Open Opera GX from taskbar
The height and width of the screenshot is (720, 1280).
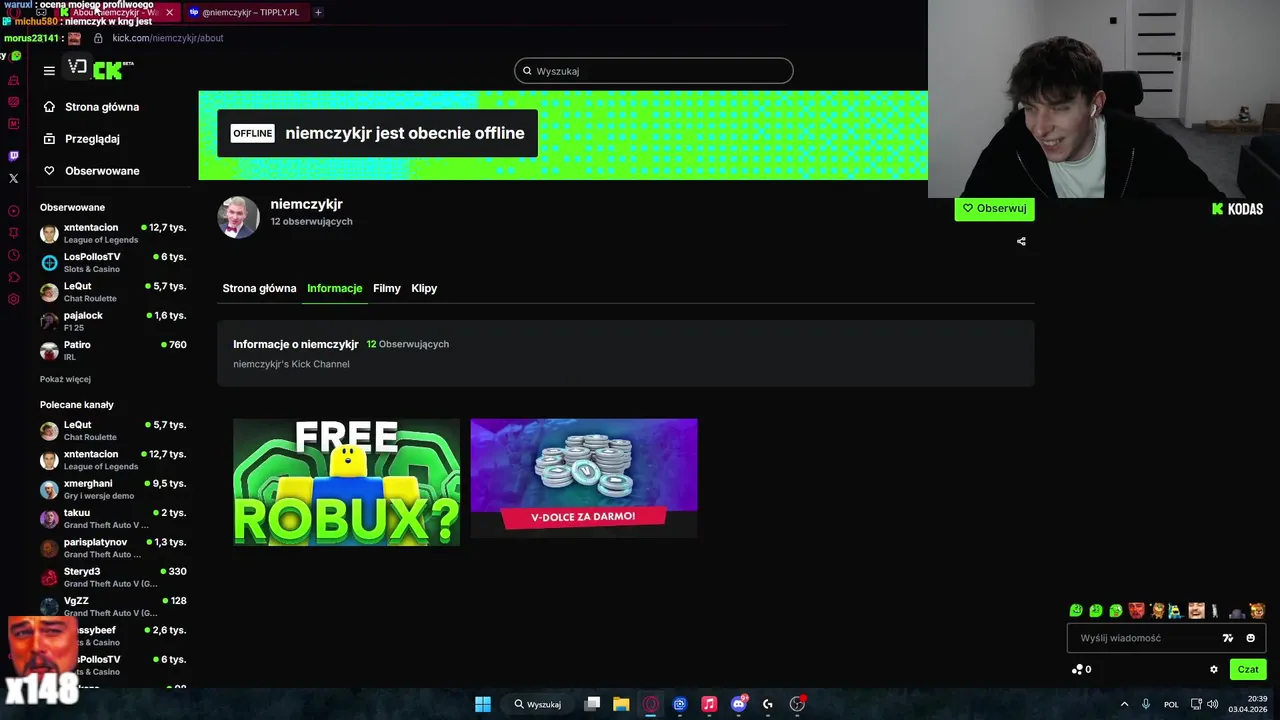pyautogui.click(x=651, y=704)
